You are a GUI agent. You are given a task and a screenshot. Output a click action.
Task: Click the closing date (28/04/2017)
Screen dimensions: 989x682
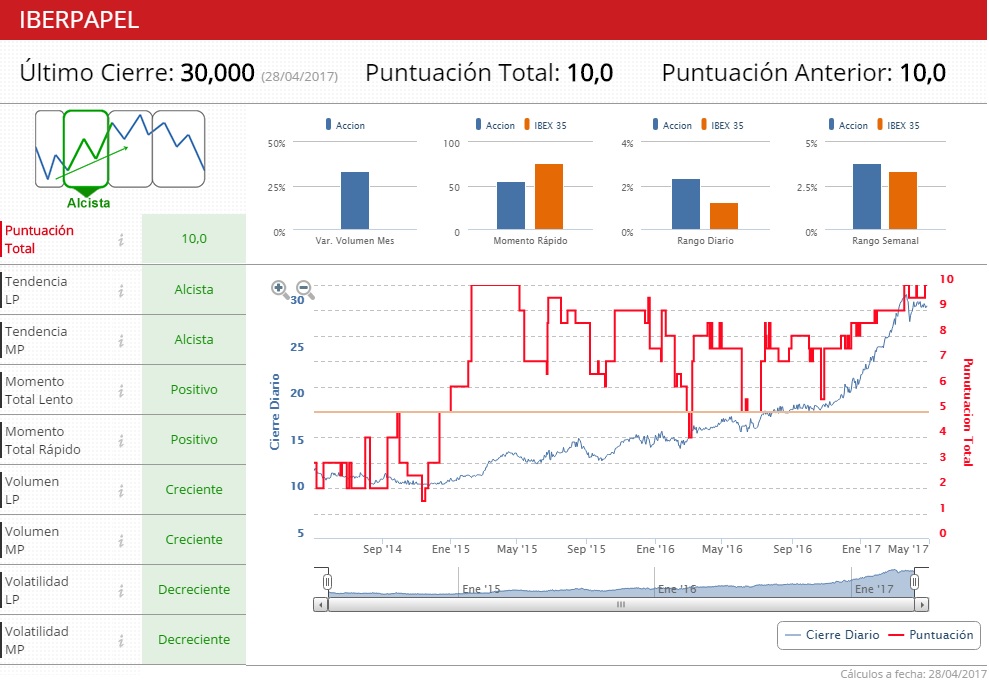pos(300,77)
